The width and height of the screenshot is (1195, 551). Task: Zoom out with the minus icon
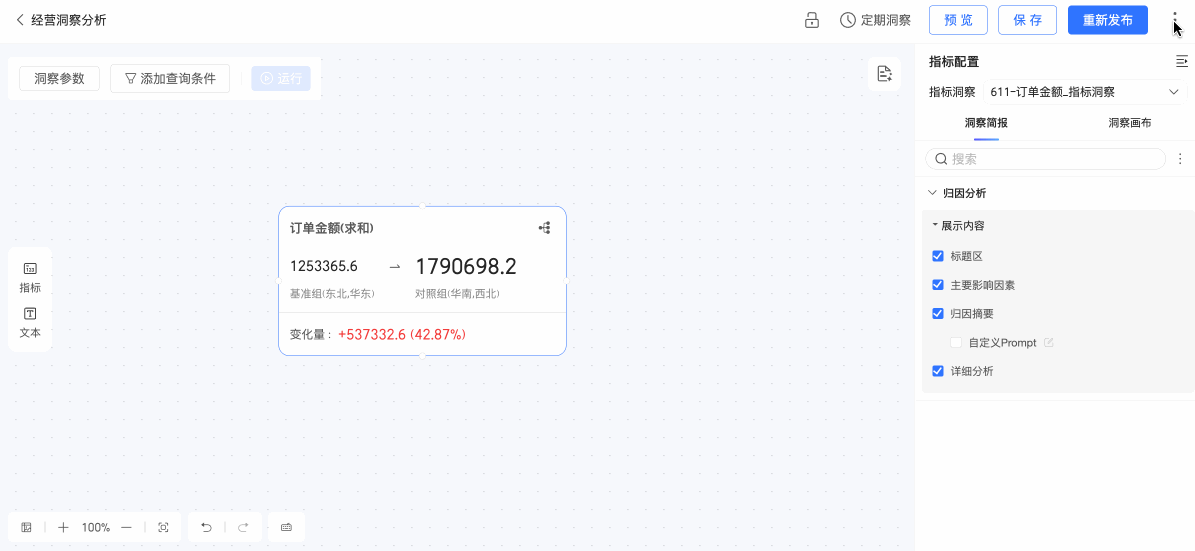pos(127,527)
